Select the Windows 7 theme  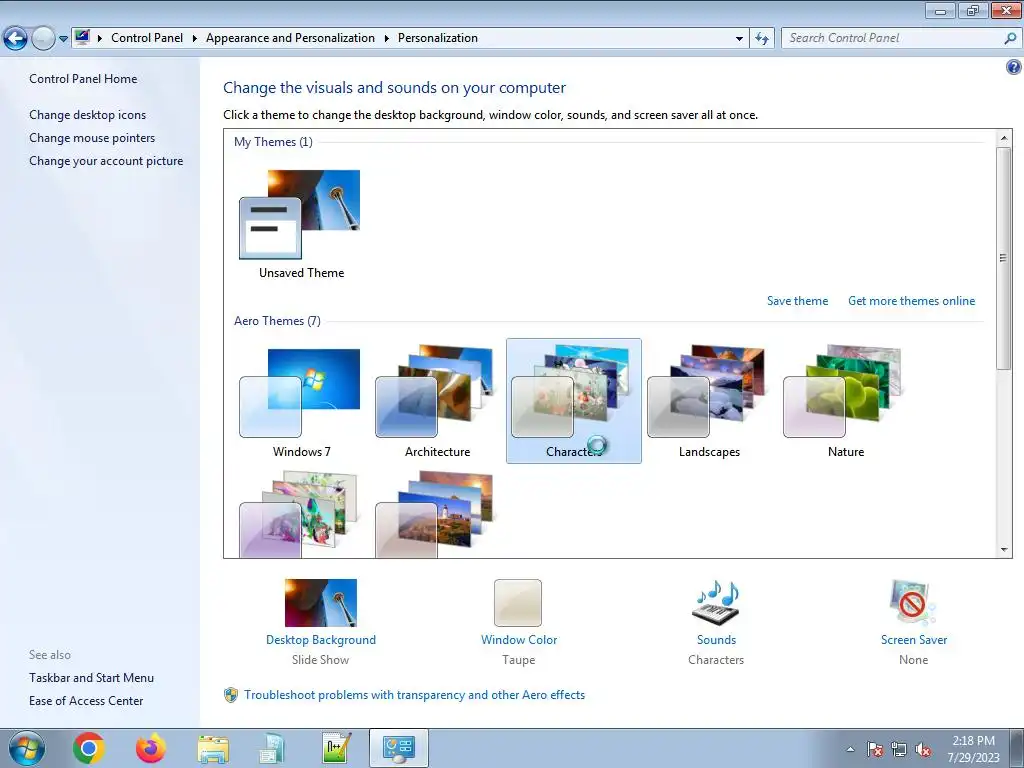click(x=300, y=402)
